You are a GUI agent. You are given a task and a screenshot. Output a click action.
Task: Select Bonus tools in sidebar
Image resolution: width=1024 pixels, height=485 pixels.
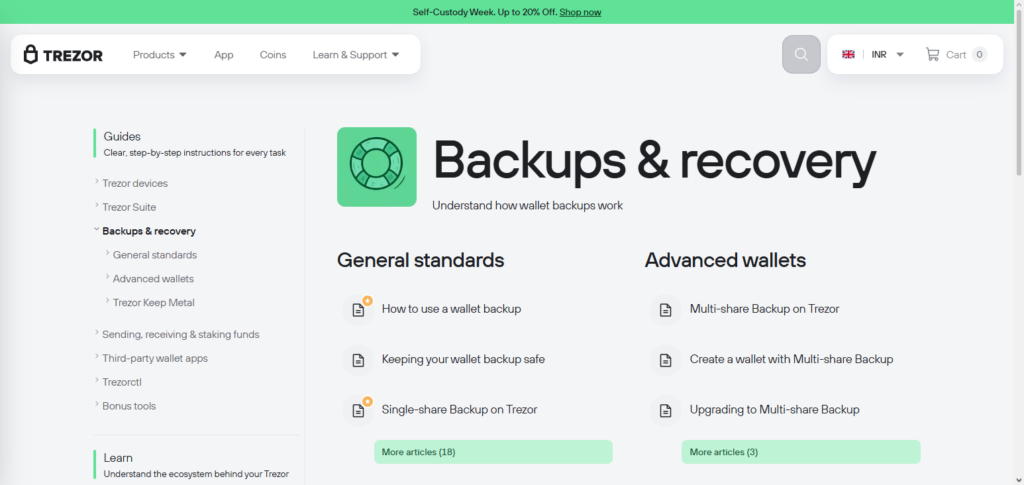129,406
